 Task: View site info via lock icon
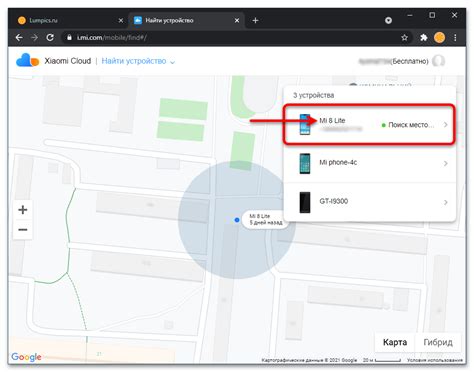pyautogui.click(x=69, y=38)
